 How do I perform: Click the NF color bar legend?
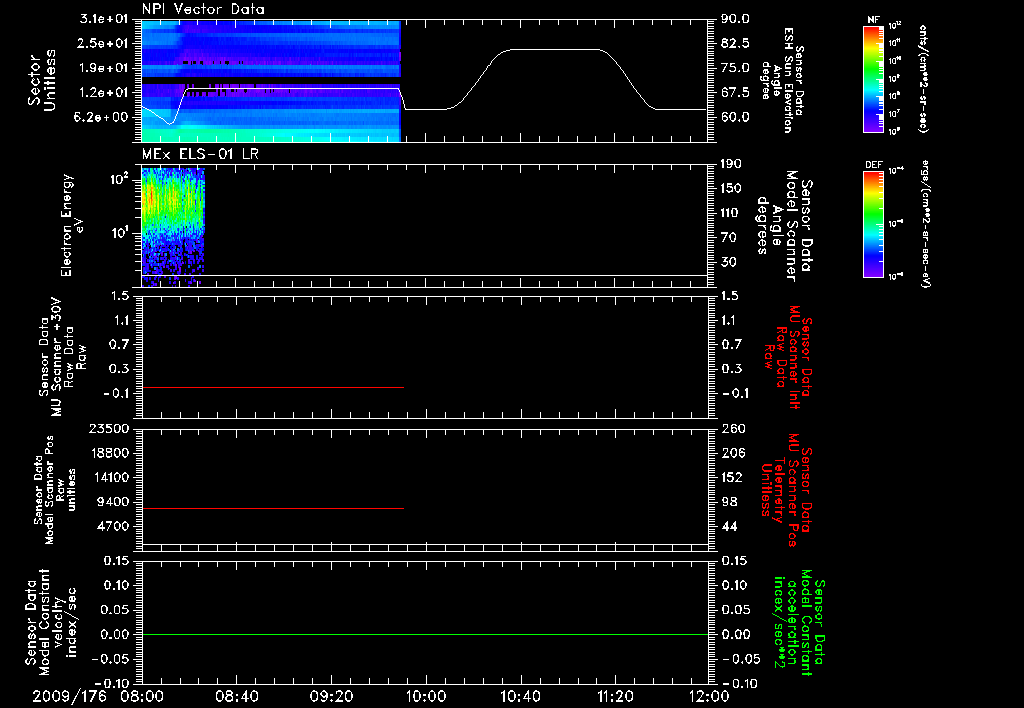pos(873,78)
